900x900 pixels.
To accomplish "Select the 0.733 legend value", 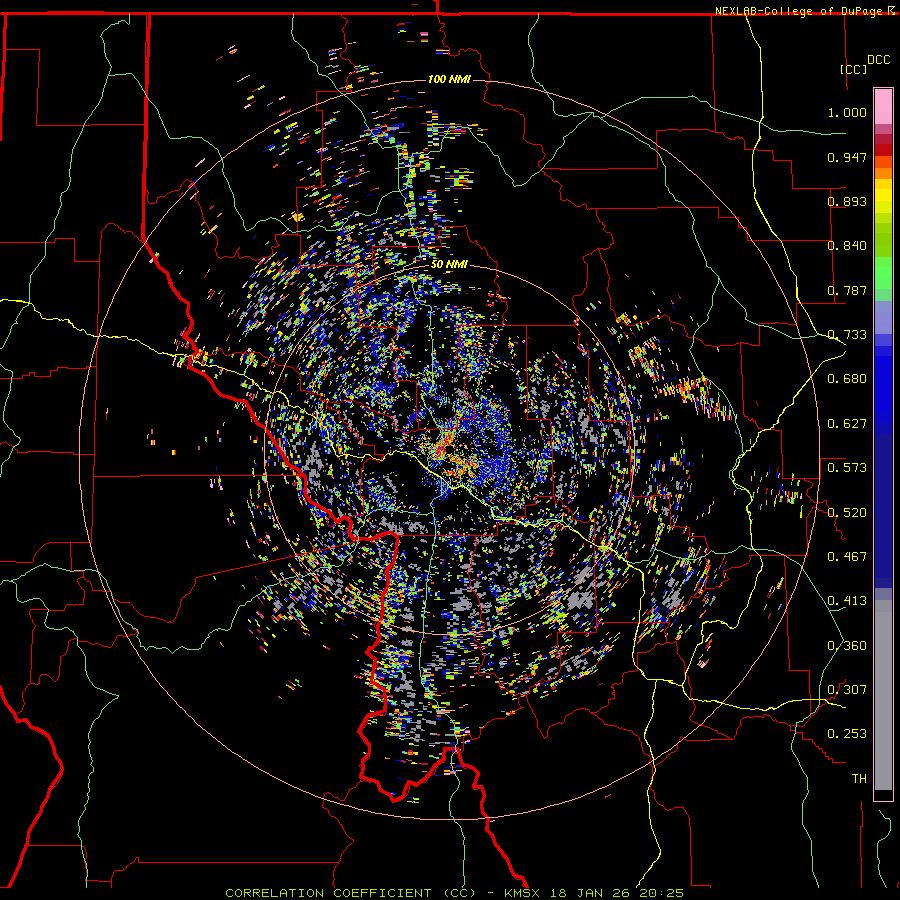I will (x=847, y=335).
